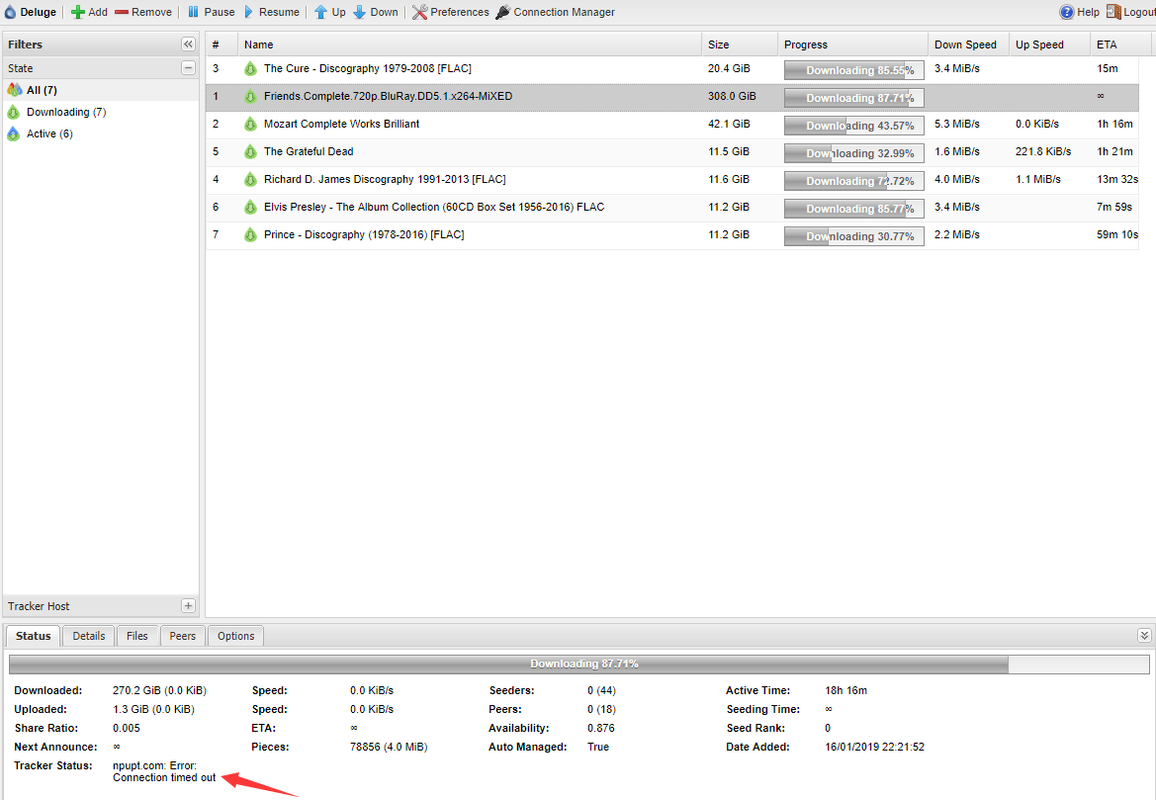Sort by Down Speed column header
1156x800 pixels.
(x=969, y=44)
